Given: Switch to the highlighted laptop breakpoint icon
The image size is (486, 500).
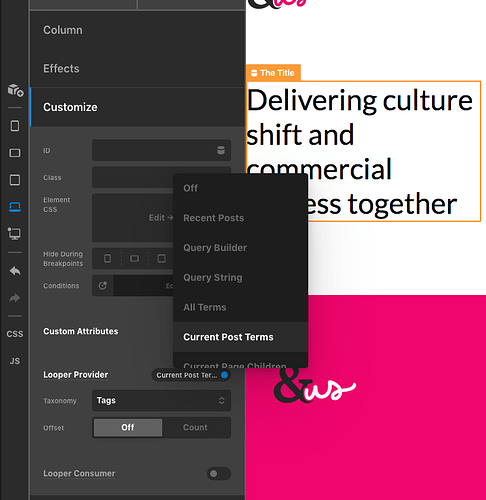Looking at the screenshot, I should point(15,207).
